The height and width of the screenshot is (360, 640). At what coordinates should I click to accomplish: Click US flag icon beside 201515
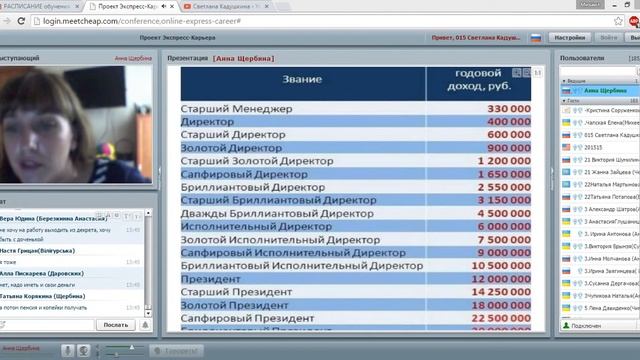566,147
